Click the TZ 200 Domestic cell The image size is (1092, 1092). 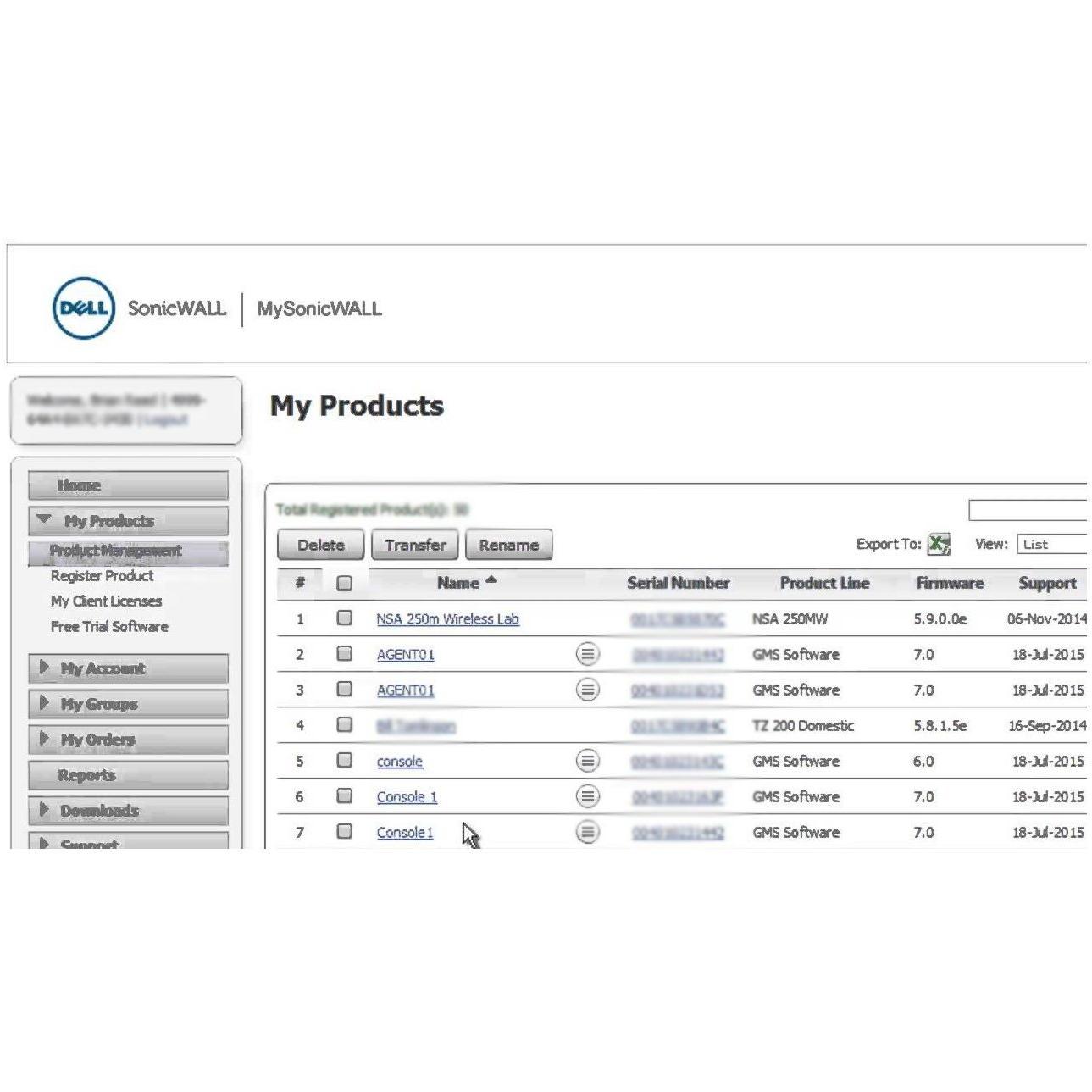pos(803,726)
